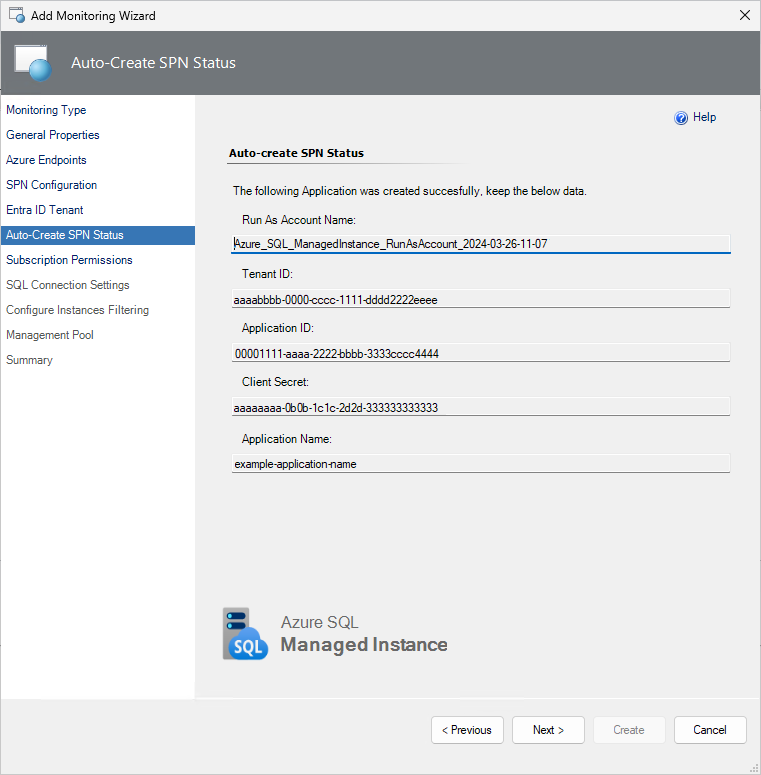Cancel the wizard
This screenshot has height=775, width=761.
click(x=710, y=730)
